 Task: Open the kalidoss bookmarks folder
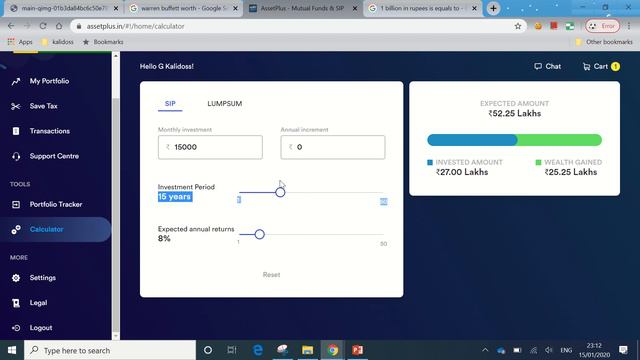pos(58,42)
